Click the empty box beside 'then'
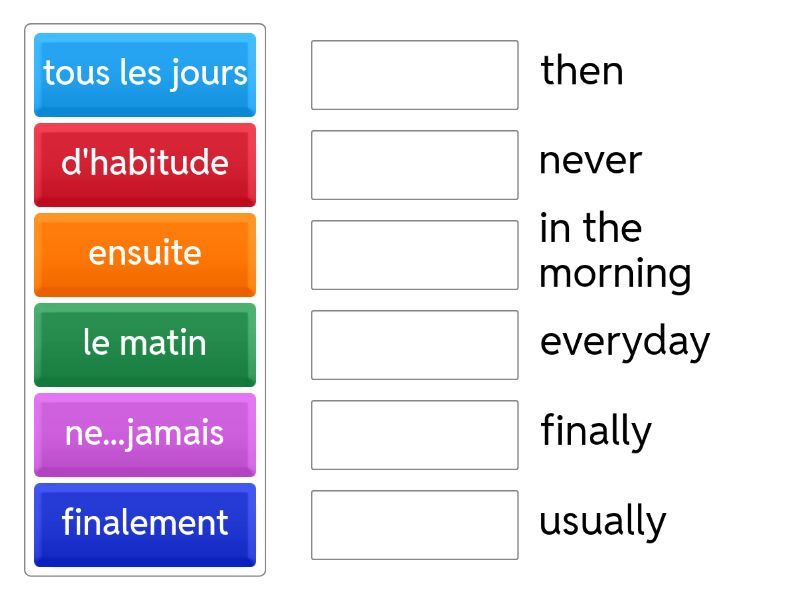Viewport: 800px width, 600px height. pyautogui.click(x=414, y=75)
